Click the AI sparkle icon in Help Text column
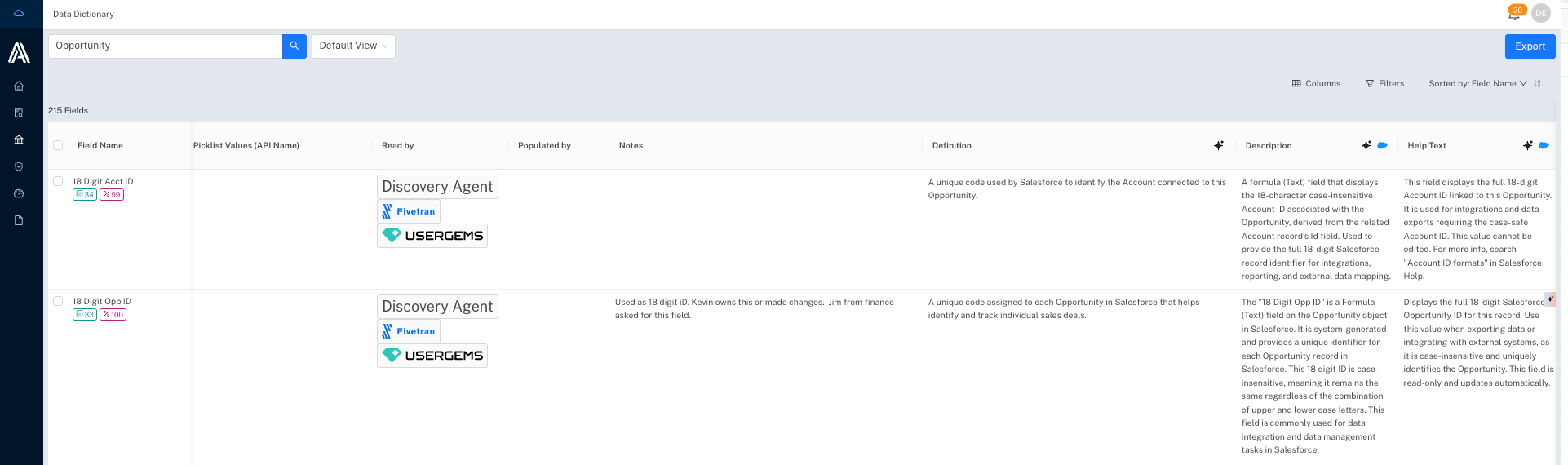 pyautogui.click(x=1528, y=145)
